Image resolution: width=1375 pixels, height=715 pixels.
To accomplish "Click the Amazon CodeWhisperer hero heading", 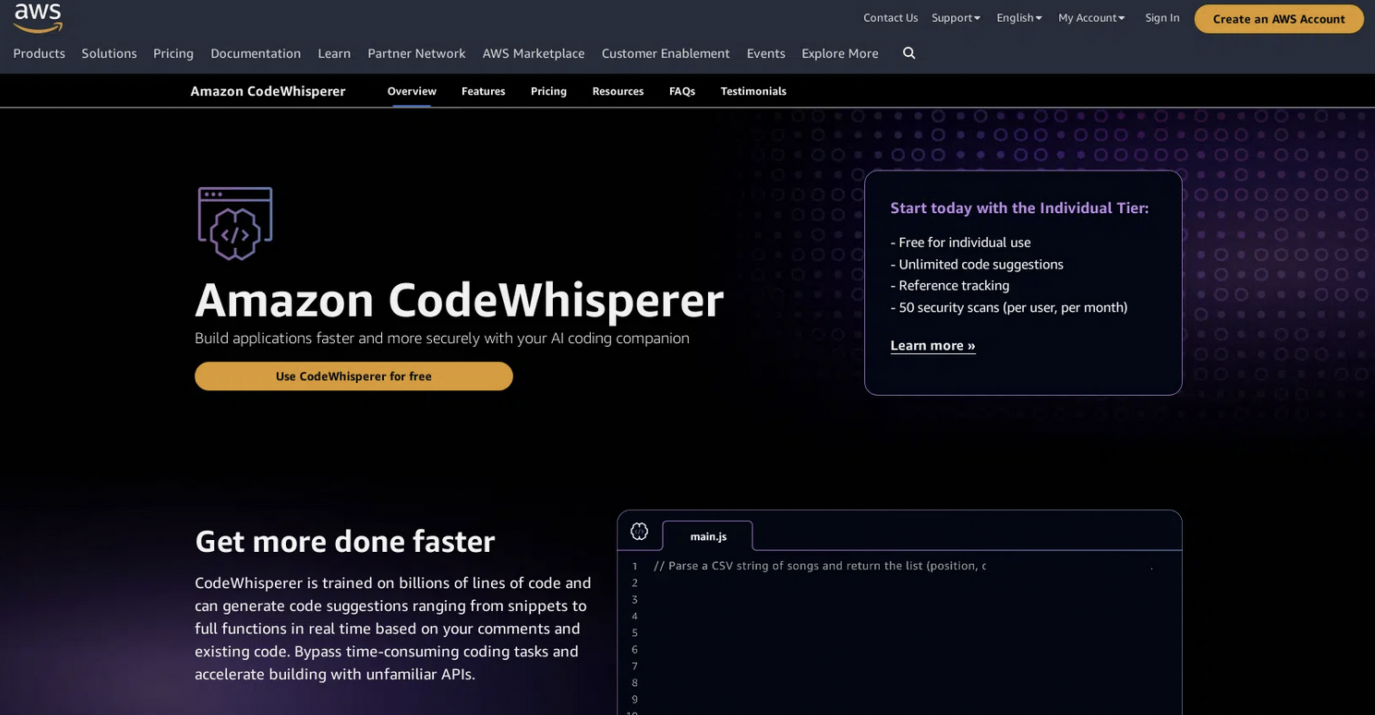I will click(459, 300).
